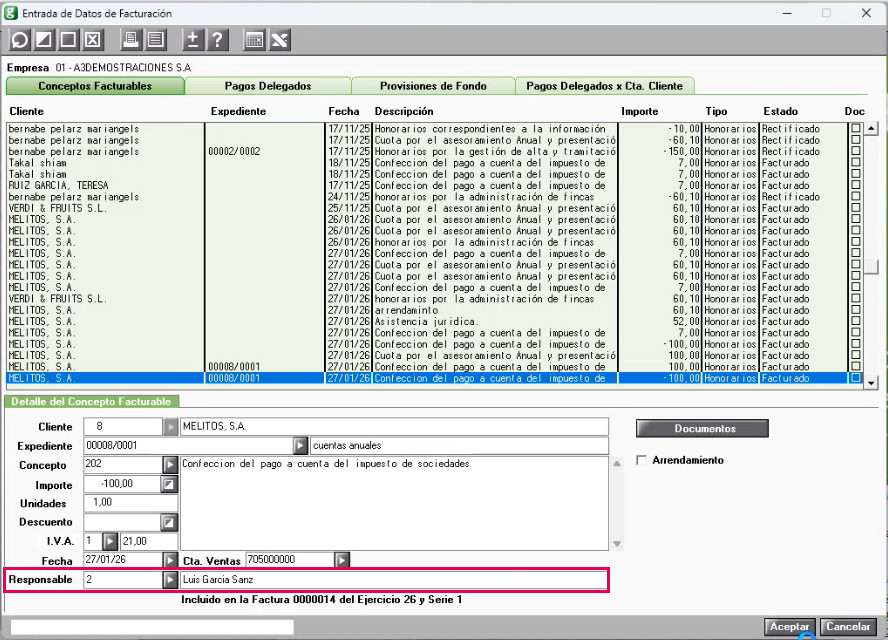Tick the Doc checkbox on the arrendaminto row
Screen dimensions: 888x640
855,310
